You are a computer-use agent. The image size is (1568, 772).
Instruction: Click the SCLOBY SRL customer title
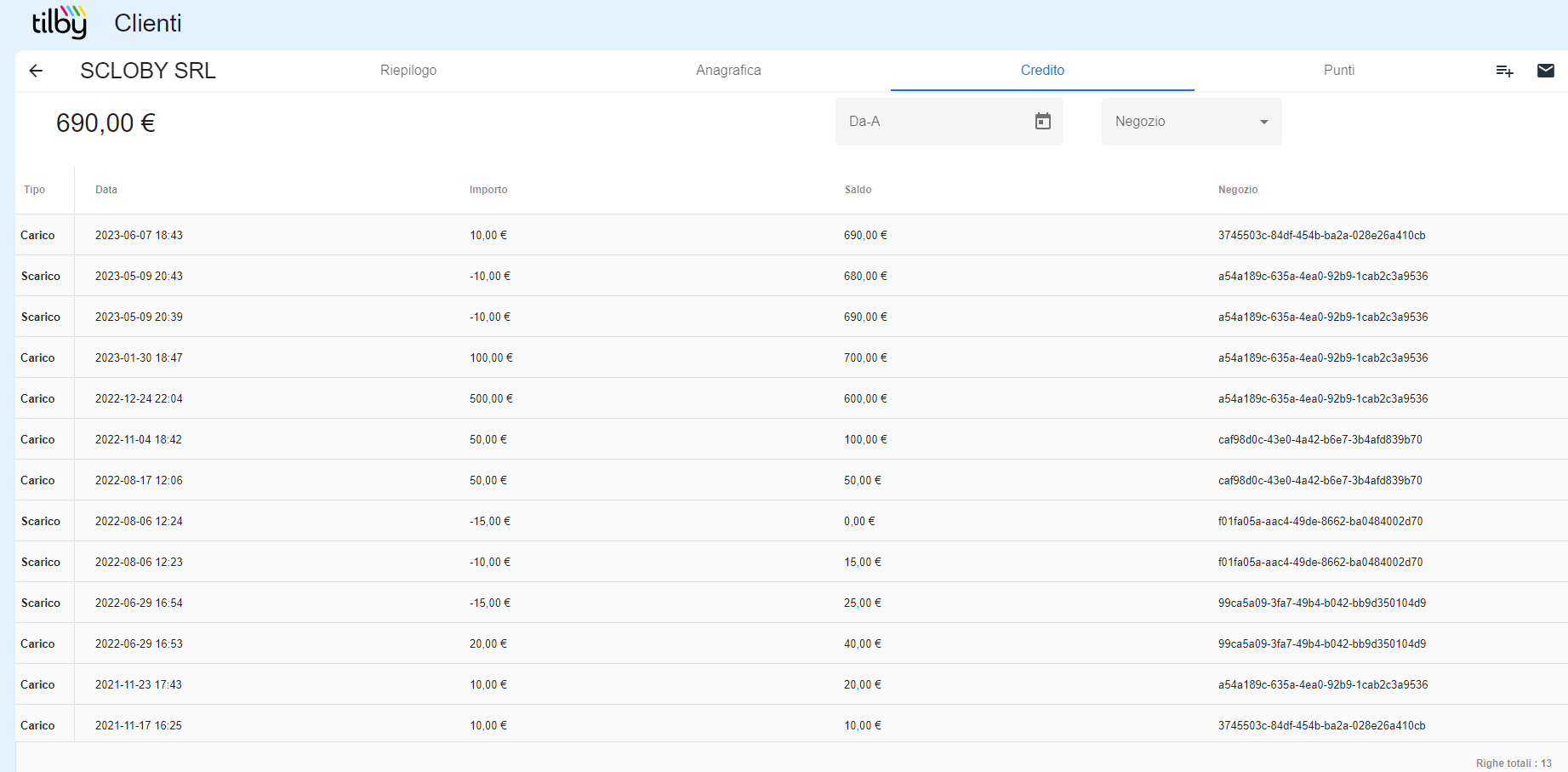[148, 71]
